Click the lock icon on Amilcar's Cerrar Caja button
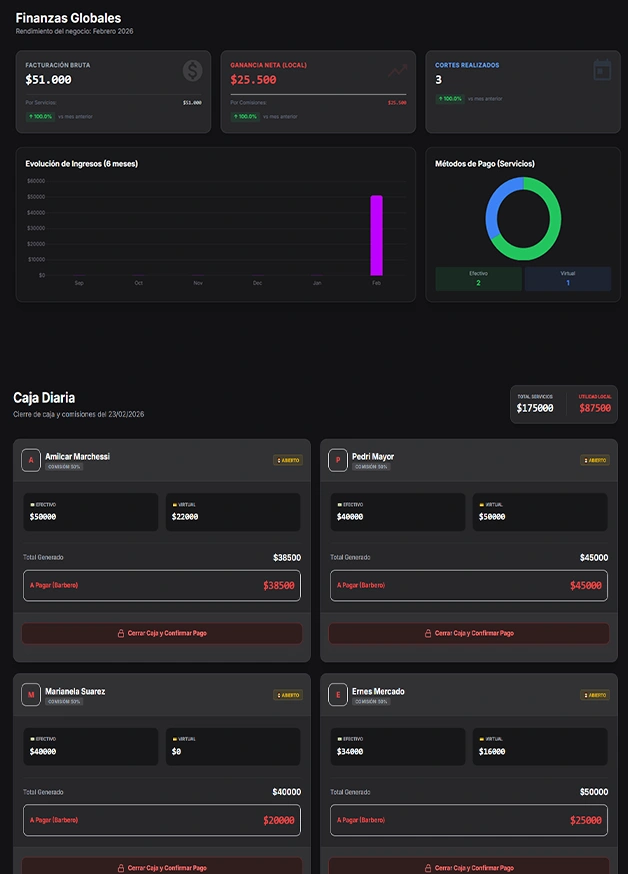Image resolution: width=628 pixels, height=874 pixels. (121, 633)
